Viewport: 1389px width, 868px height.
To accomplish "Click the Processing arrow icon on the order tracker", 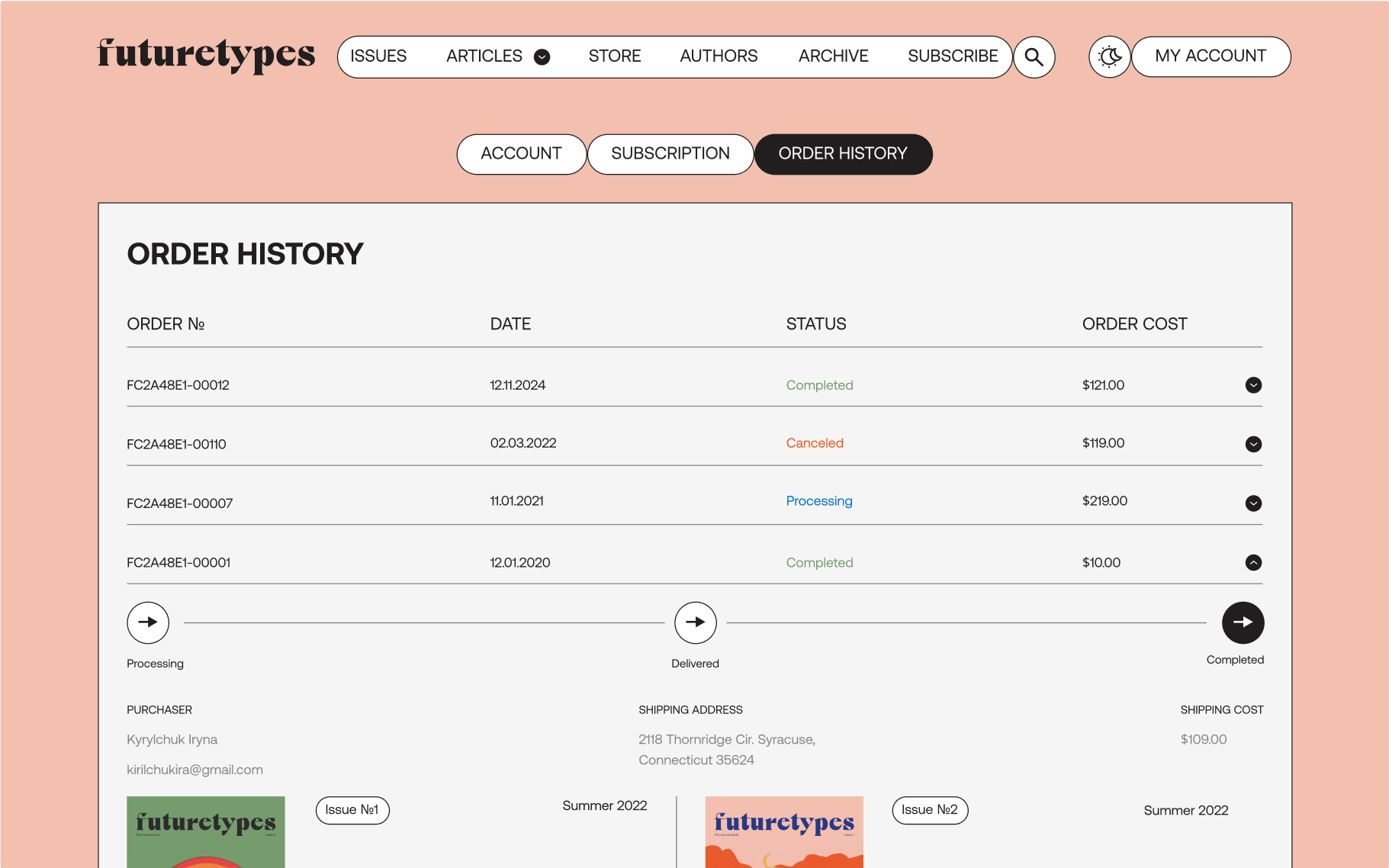I will [x=147, y=622].
